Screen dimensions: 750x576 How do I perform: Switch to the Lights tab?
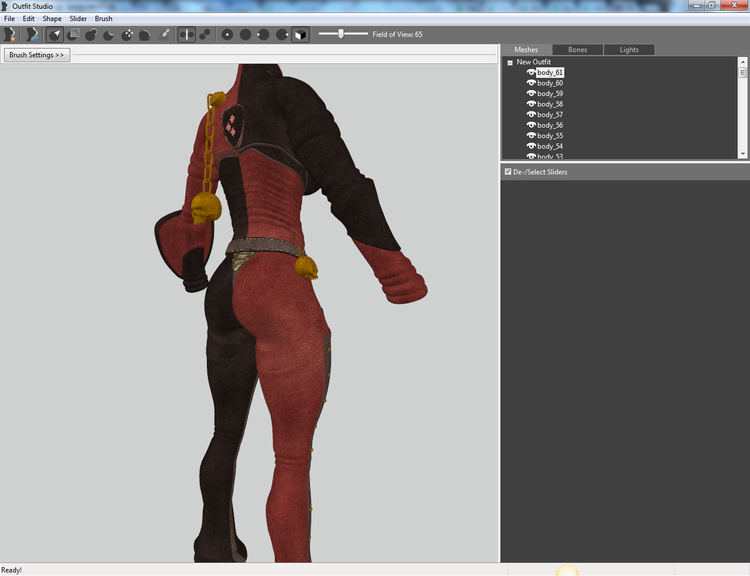[629, 50]
